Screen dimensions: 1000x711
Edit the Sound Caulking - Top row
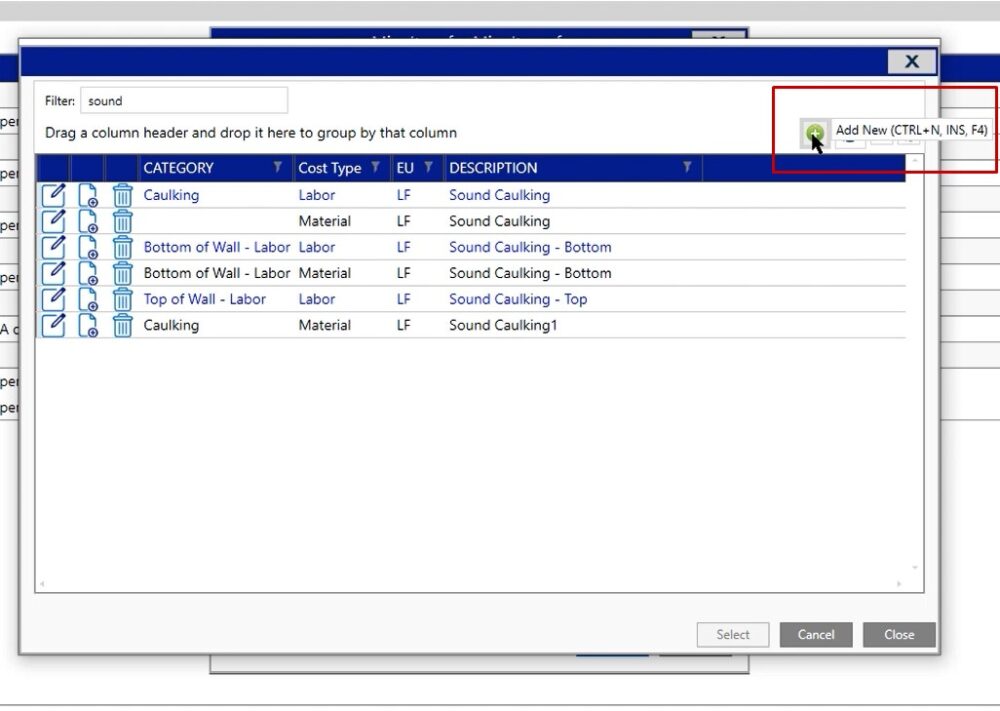53,299
